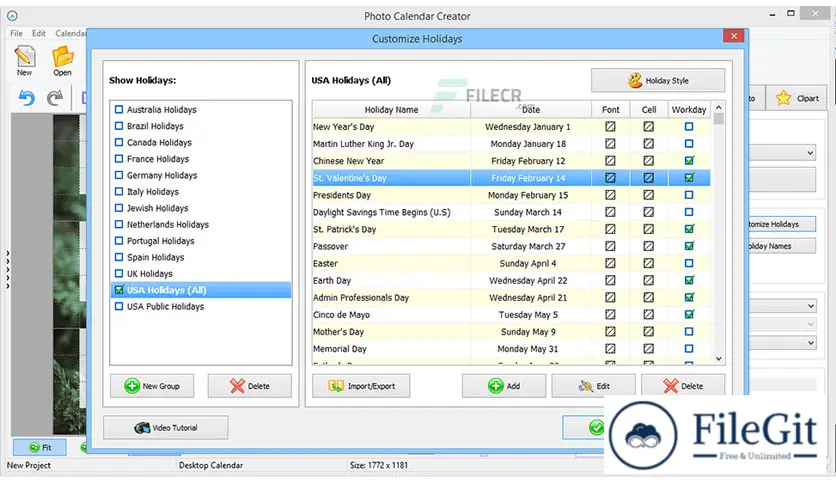836x484 pixels.
Task: Open the Video Tutorial
Action: [166, 428]
